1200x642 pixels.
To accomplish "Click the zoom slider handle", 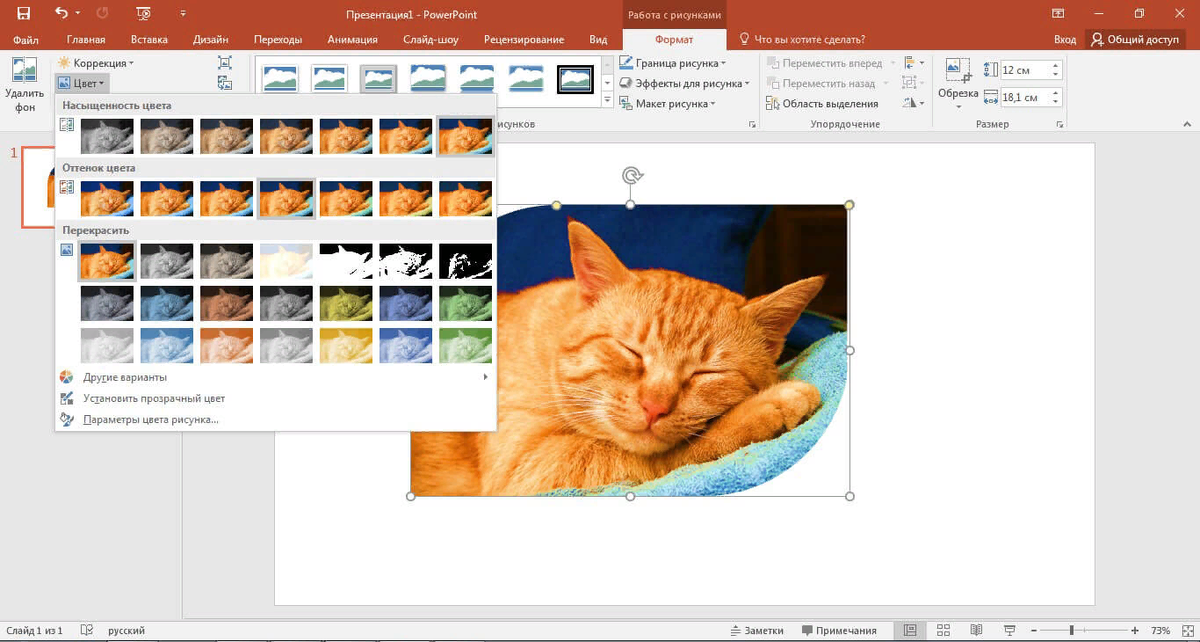I will [x=1072, y=630].
